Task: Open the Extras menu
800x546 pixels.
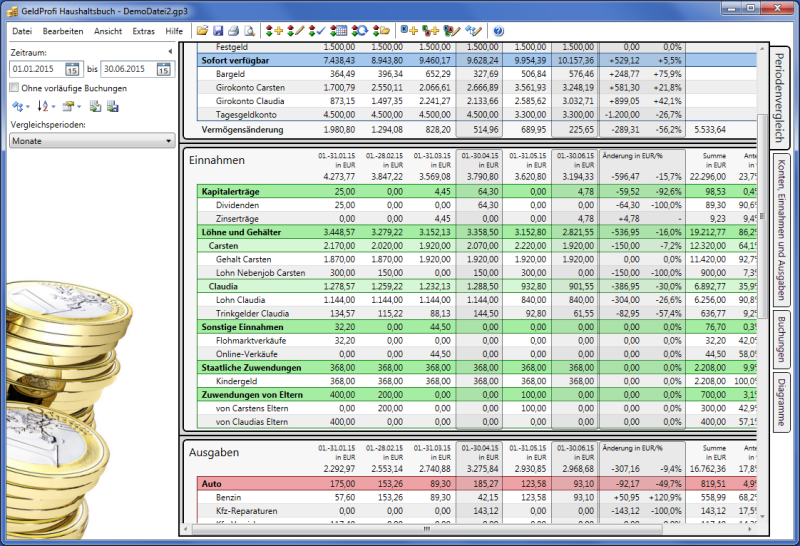Action: (143, 32)
